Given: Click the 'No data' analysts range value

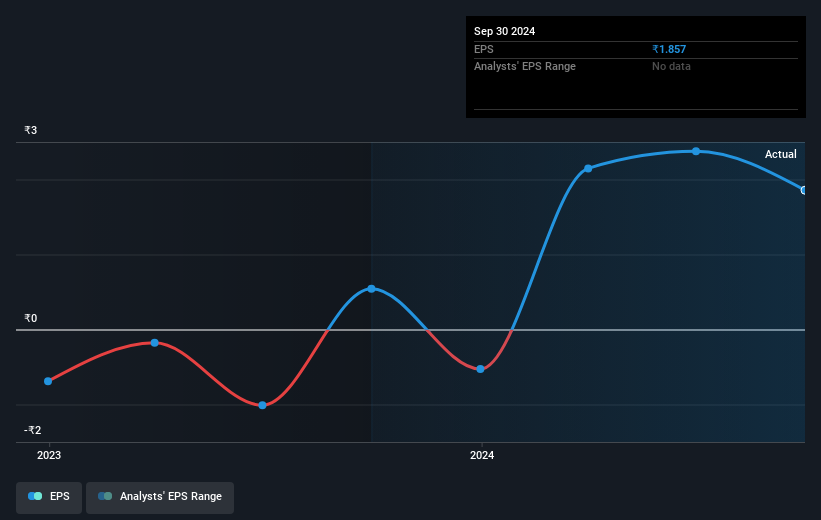Looking at the screenshot, I should coord(671,67).
